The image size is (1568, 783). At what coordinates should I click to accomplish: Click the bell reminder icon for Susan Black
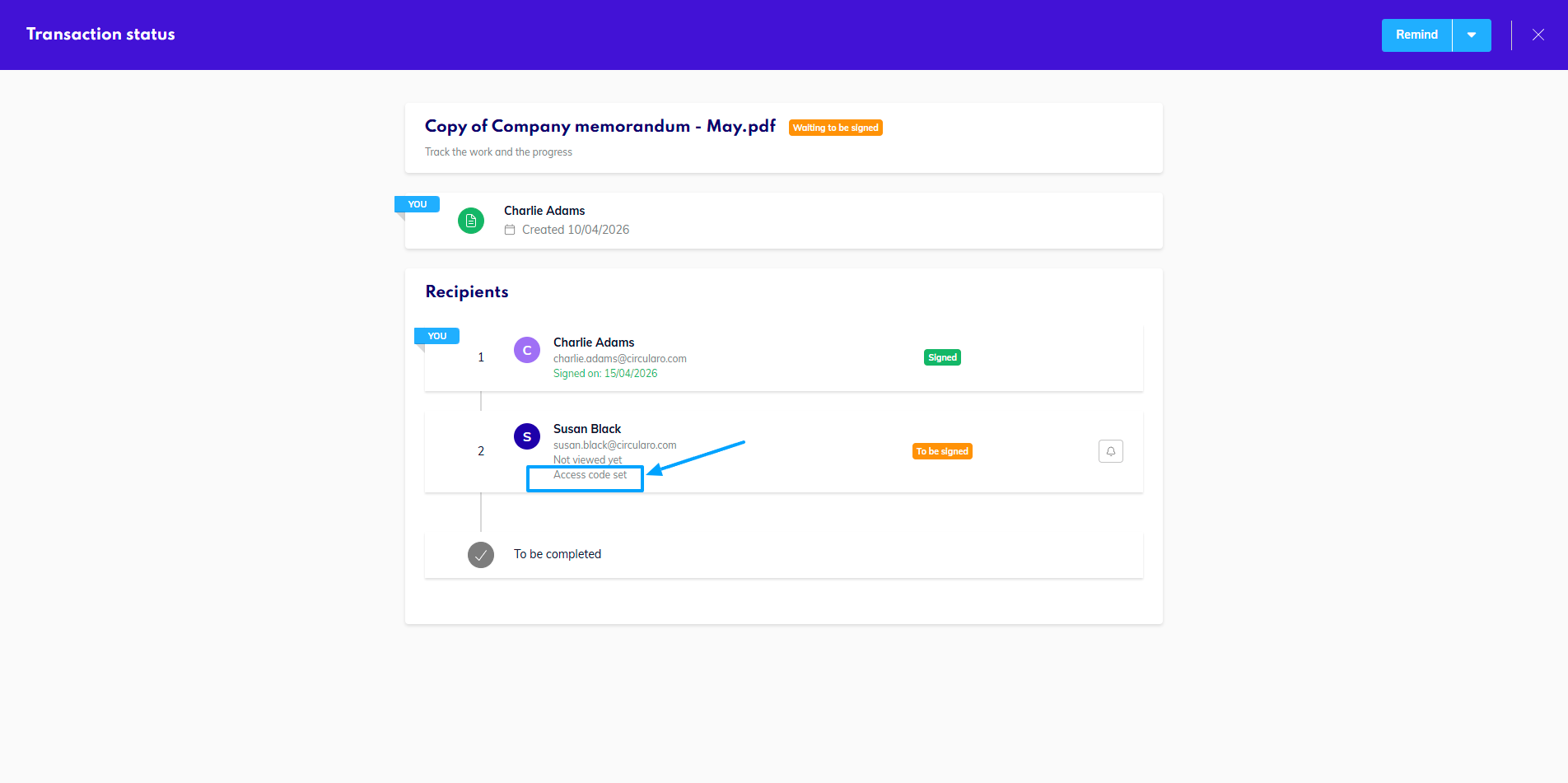pyautogui.click(x=1110, y=451)
